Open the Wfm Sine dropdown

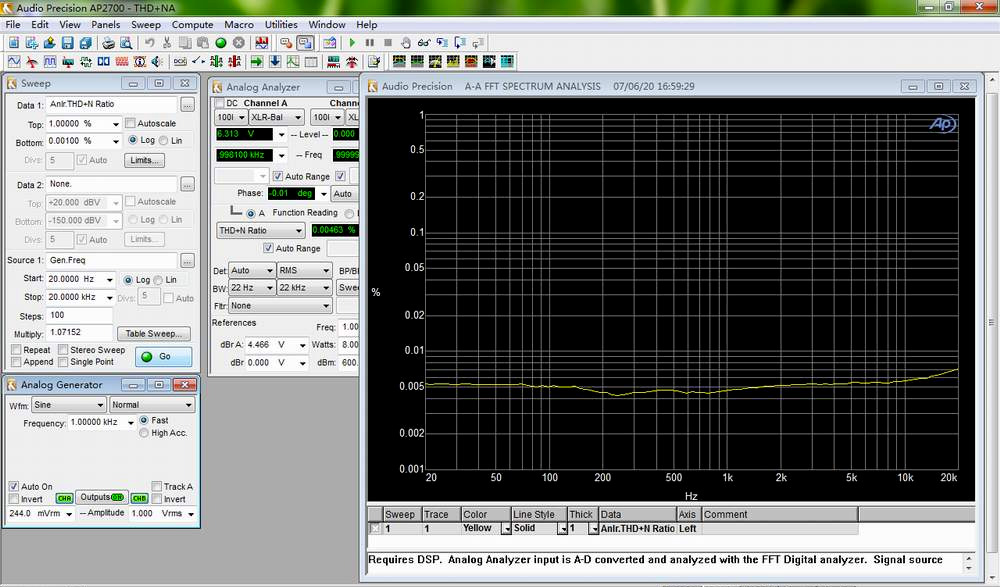pos(100,405)
